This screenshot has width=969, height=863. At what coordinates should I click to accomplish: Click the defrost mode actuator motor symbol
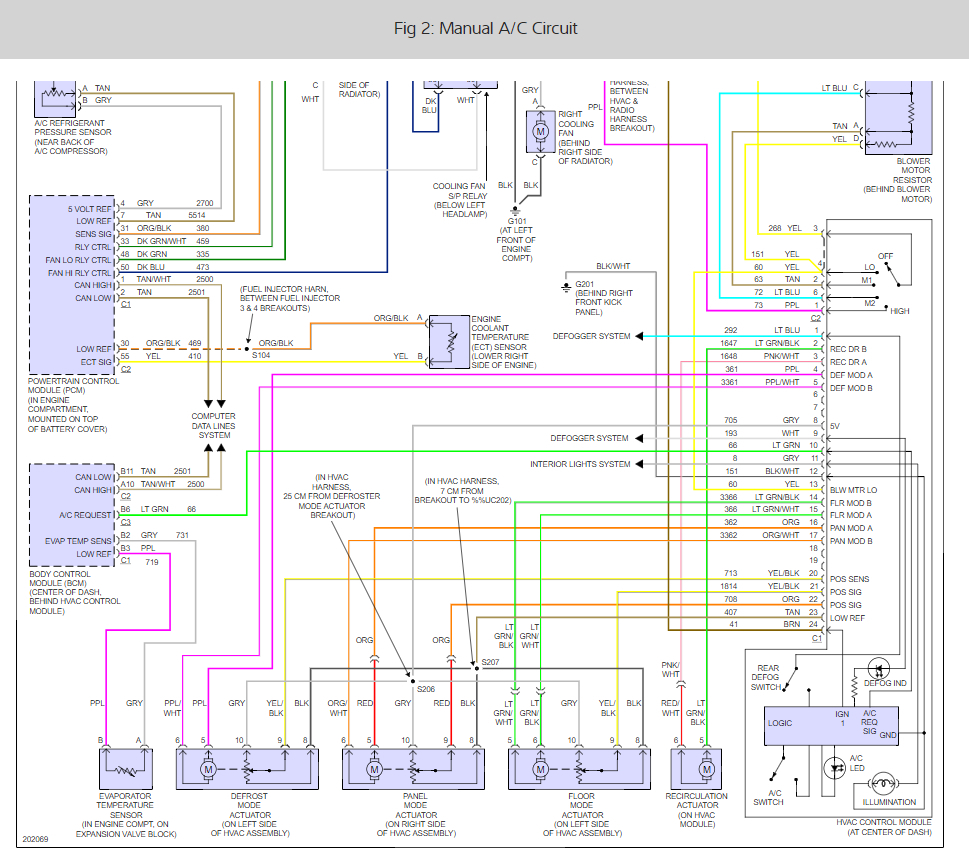click(208, 770)
